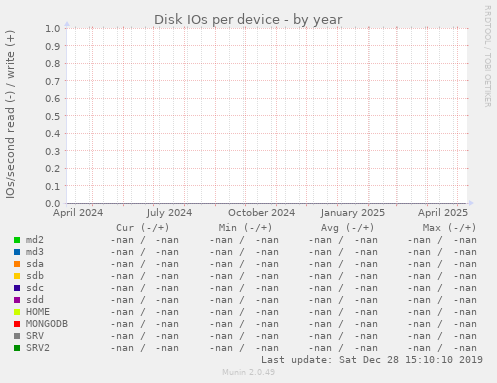Click the Cur (-/+) column header
This screenshot has height=383, width=497.
point(143,228)
